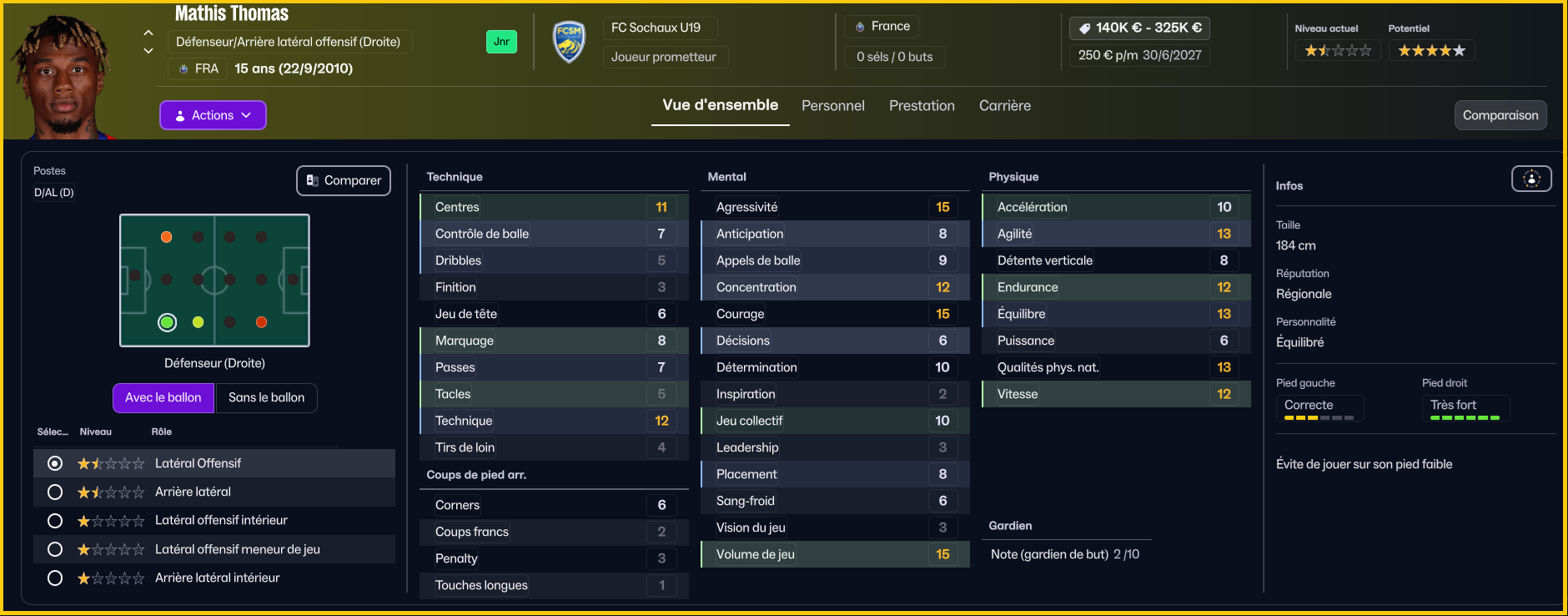The width and height of the screenshot is (1568, 616).
Task: Click the green Jnr badge
Action: (501, 42)
